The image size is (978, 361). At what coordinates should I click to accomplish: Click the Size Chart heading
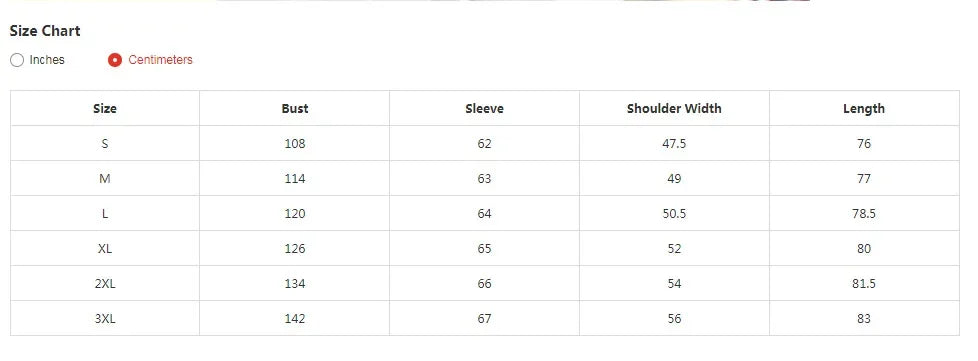tap(45, 31)
